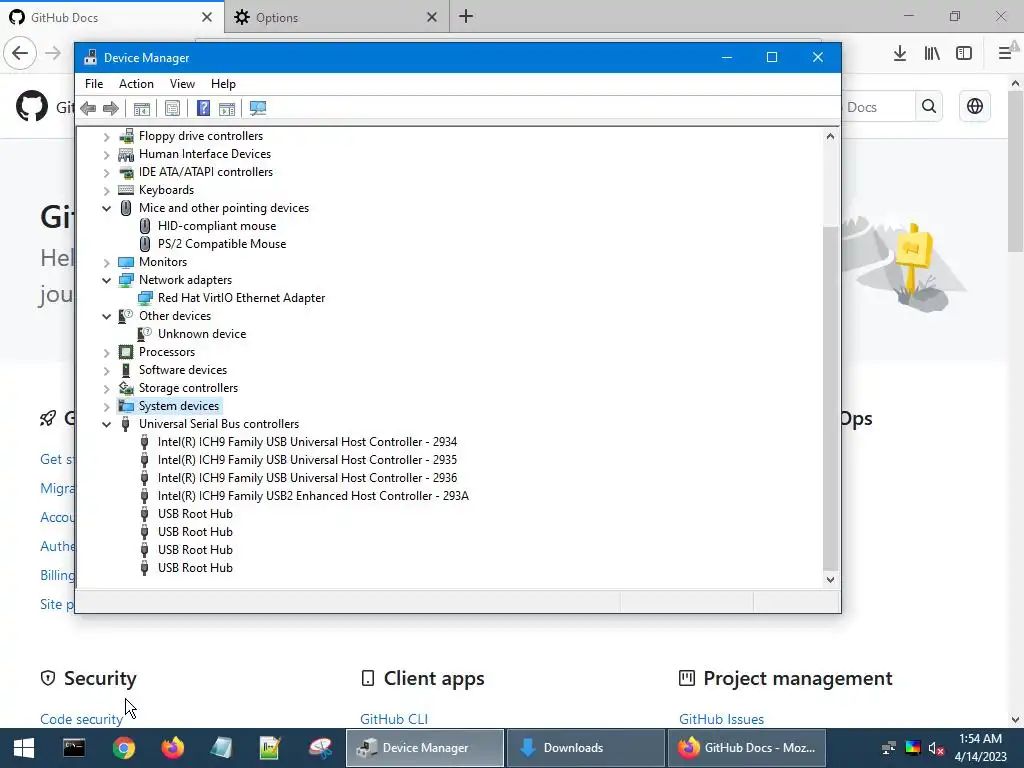Screen dimensions: 1024x768
Task: Click Device Manager scrollbar down arrow
Action: (830, 579)
